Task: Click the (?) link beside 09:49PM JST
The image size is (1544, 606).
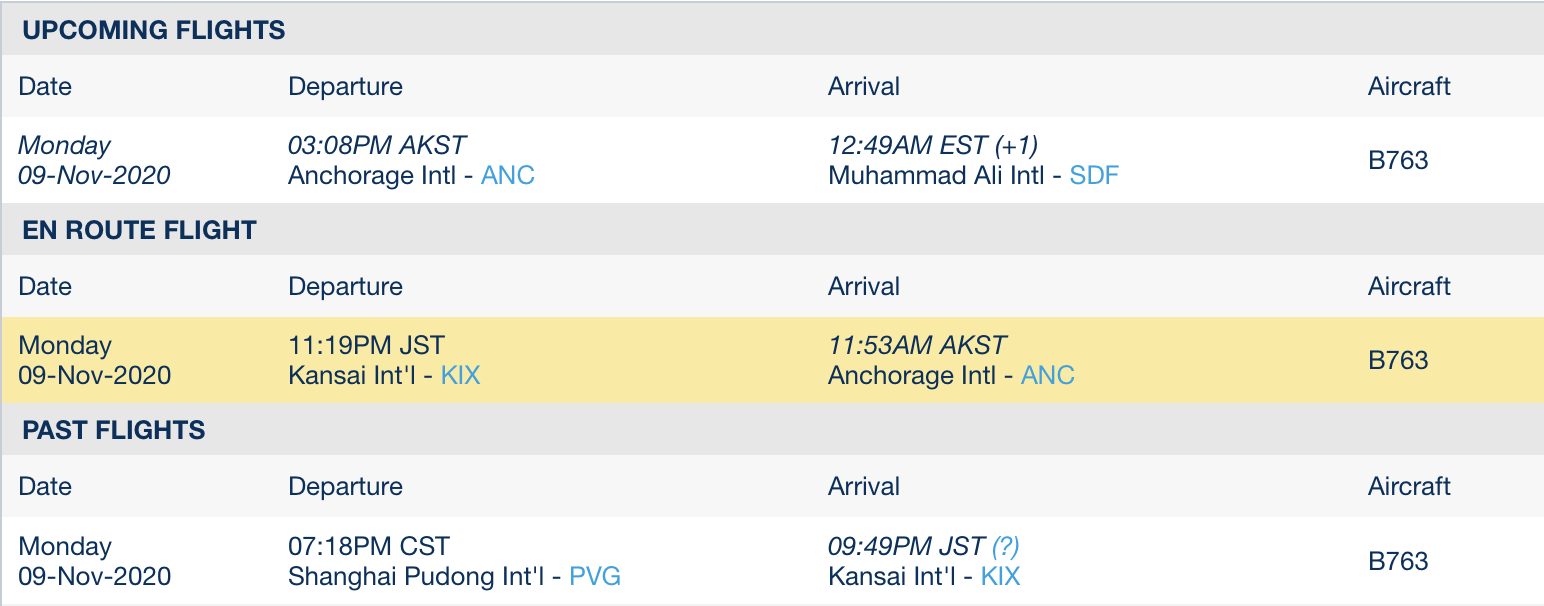Action: 1005,546
